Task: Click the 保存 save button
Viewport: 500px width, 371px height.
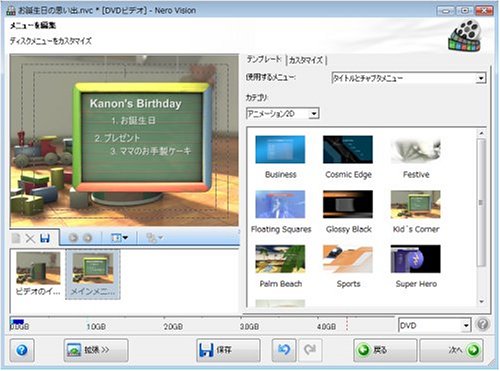Action: pyautogui.click(x=228, y=350)
